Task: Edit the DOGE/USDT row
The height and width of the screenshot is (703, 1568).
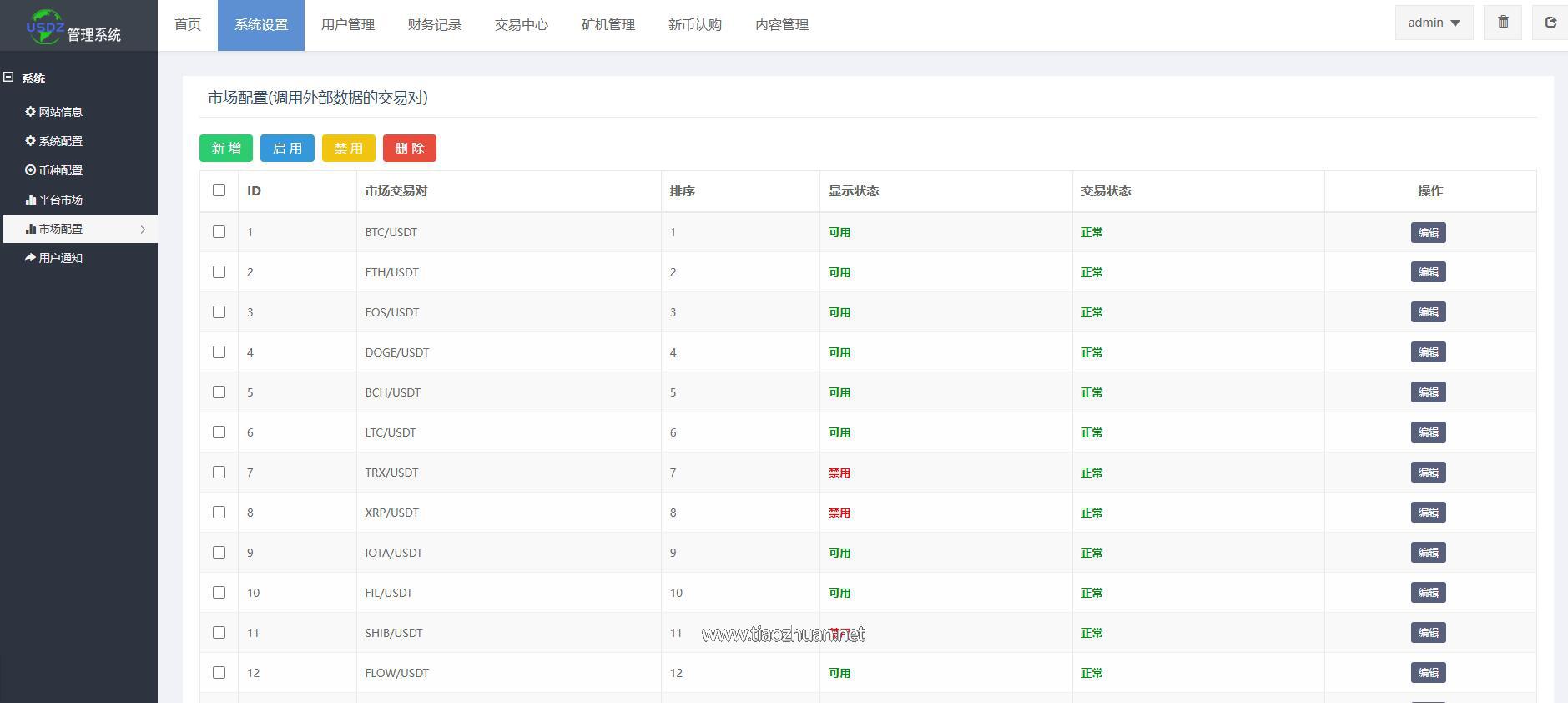Action: (x=1428, y=352)
